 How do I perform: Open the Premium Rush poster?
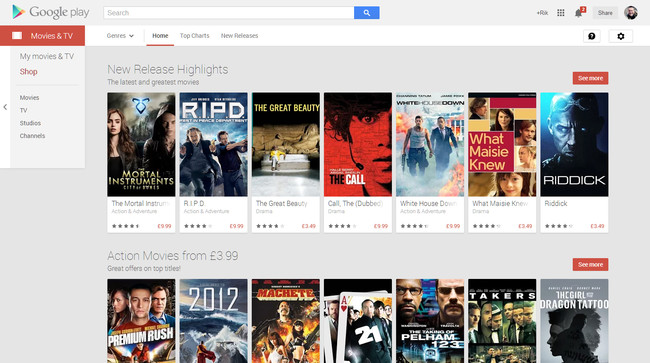pos(141,321)
